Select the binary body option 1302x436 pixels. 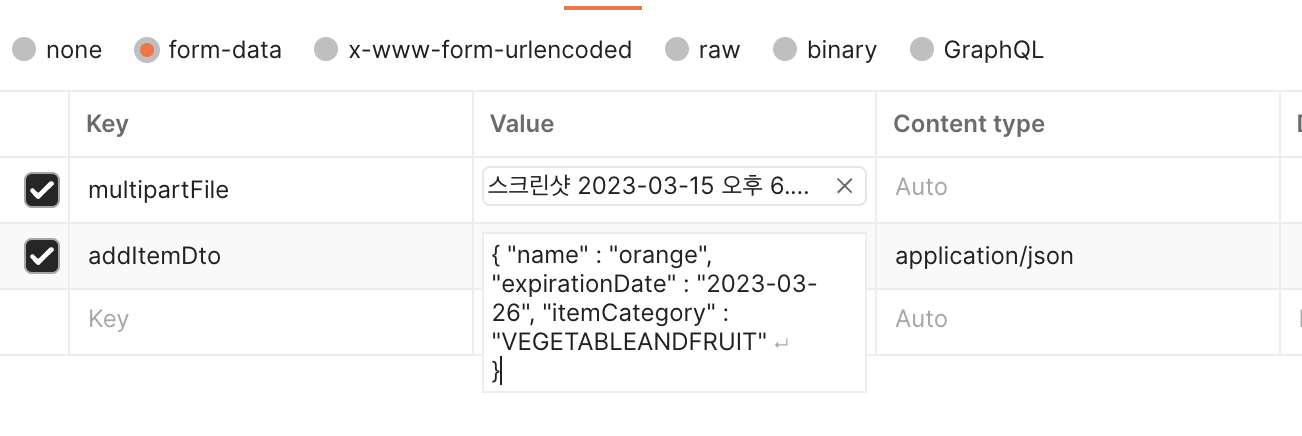[x=785, y=50]
